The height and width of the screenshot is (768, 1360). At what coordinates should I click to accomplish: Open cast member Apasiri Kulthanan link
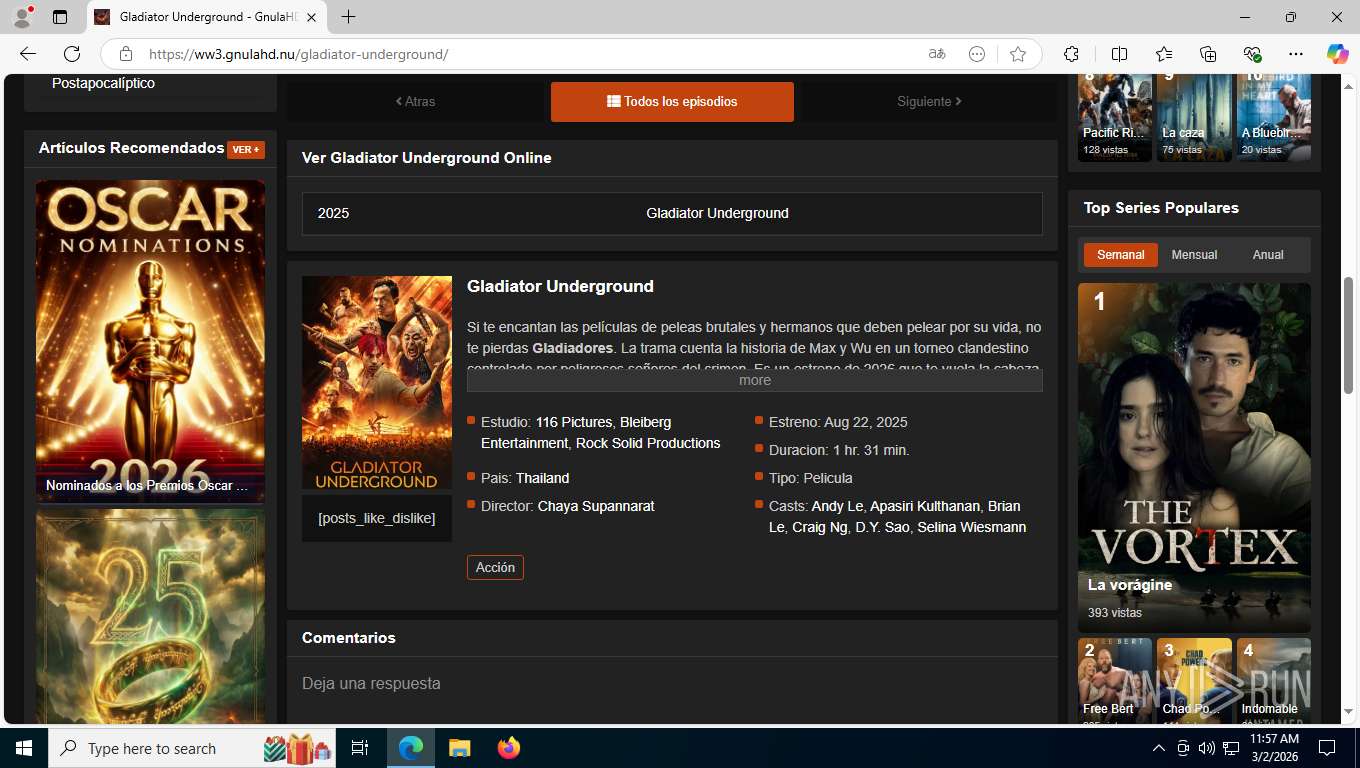[x=926, y=506]
